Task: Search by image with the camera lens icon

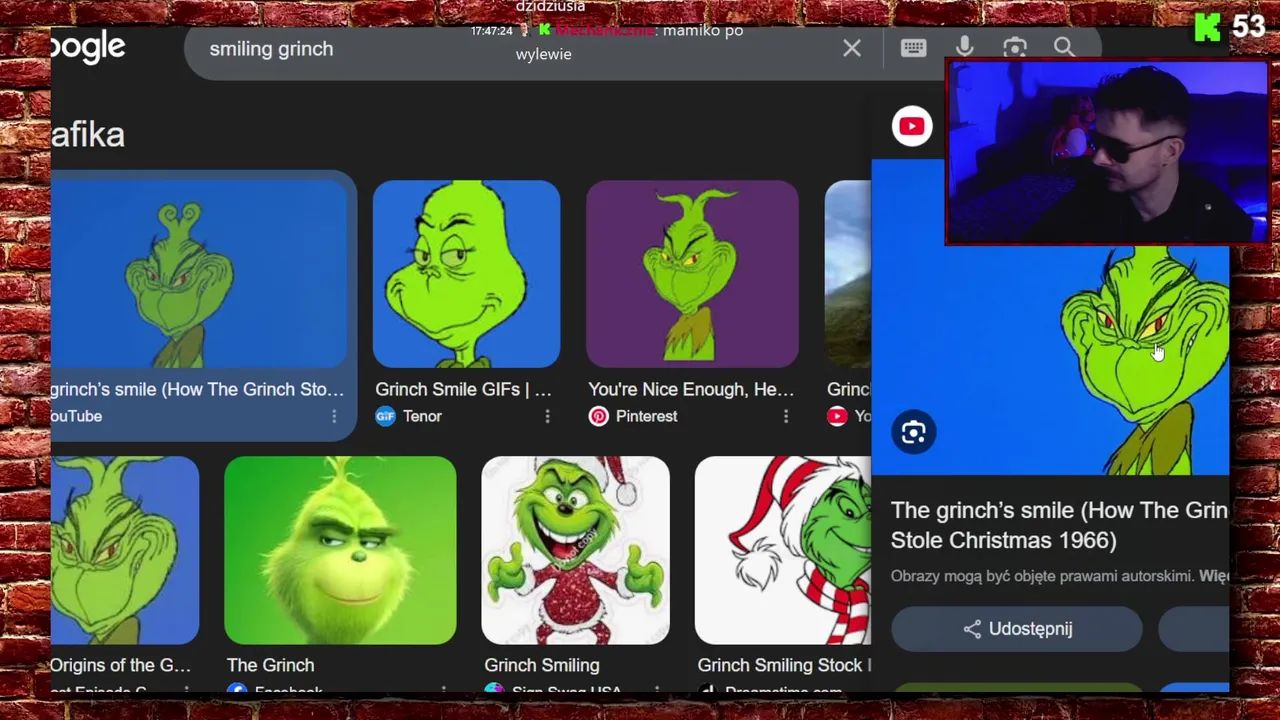Action: (x=1015, y=47)
